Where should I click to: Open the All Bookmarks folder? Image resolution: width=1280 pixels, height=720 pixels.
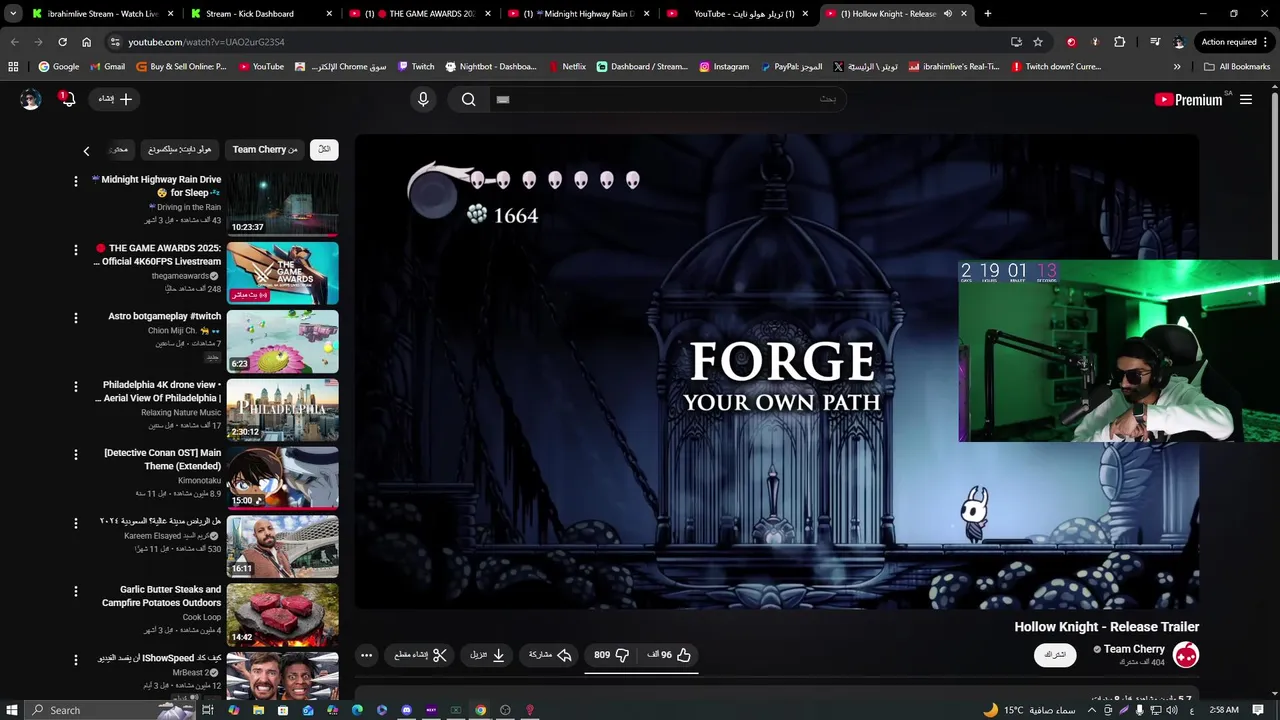tap(1237, 67)
